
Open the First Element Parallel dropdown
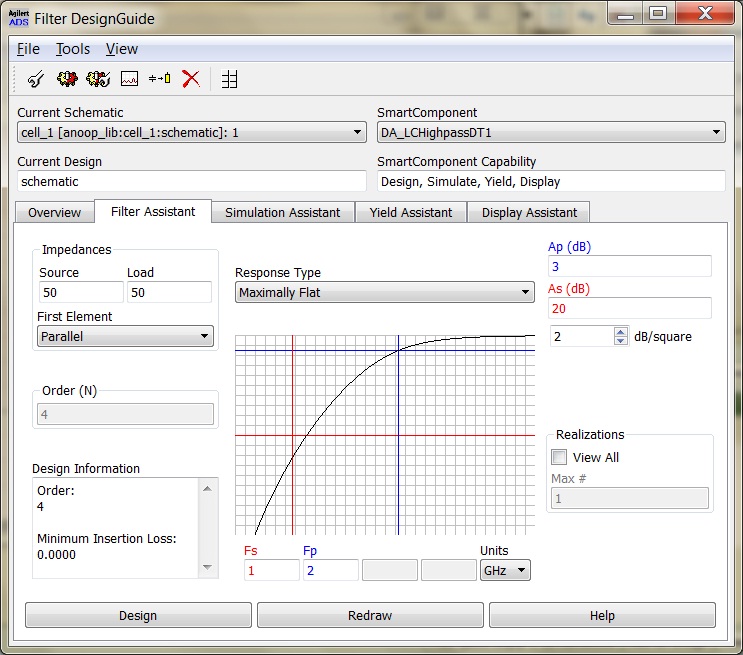[x=125, y=336]
